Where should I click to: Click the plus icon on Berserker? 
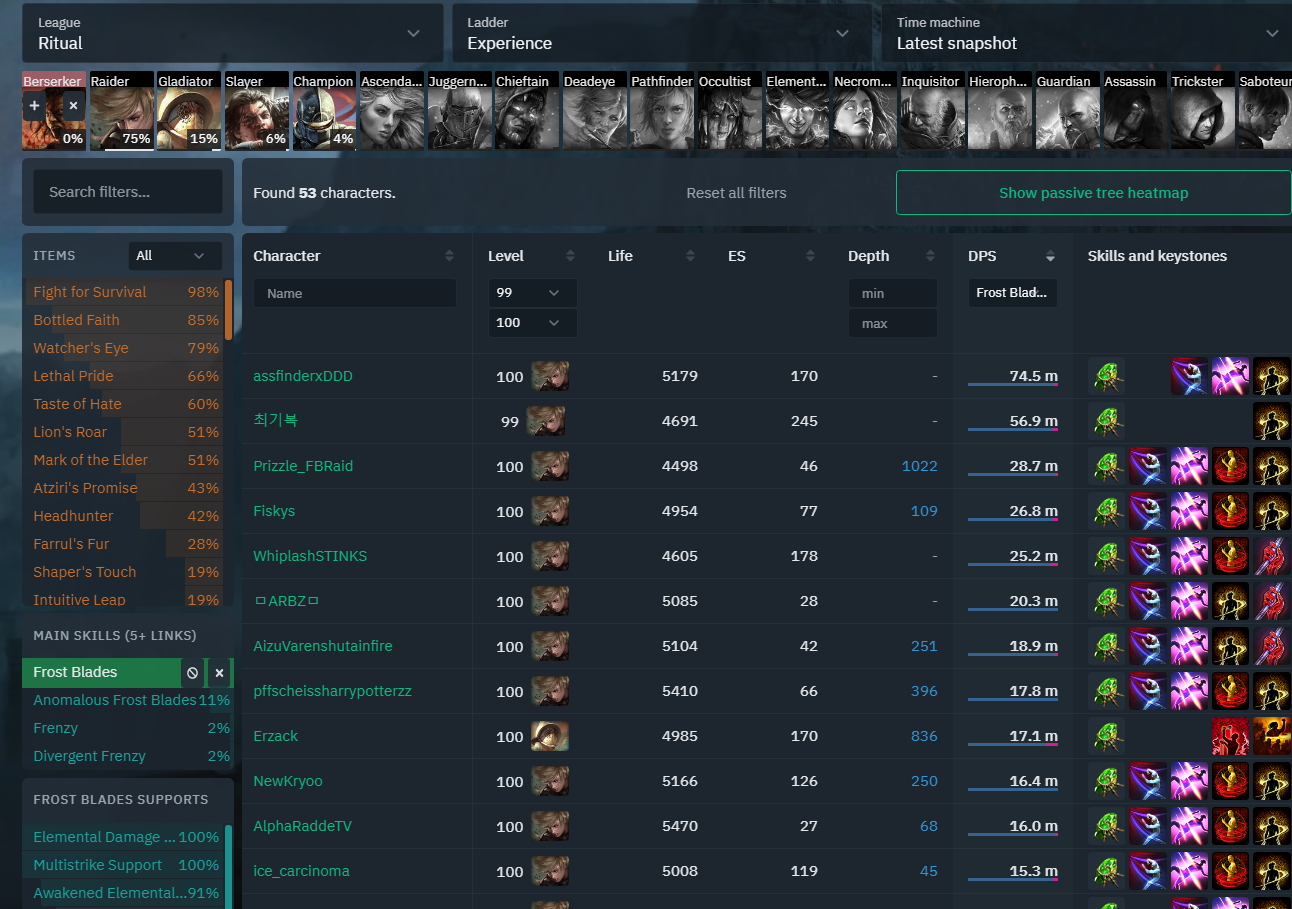(x=35, y=105)
